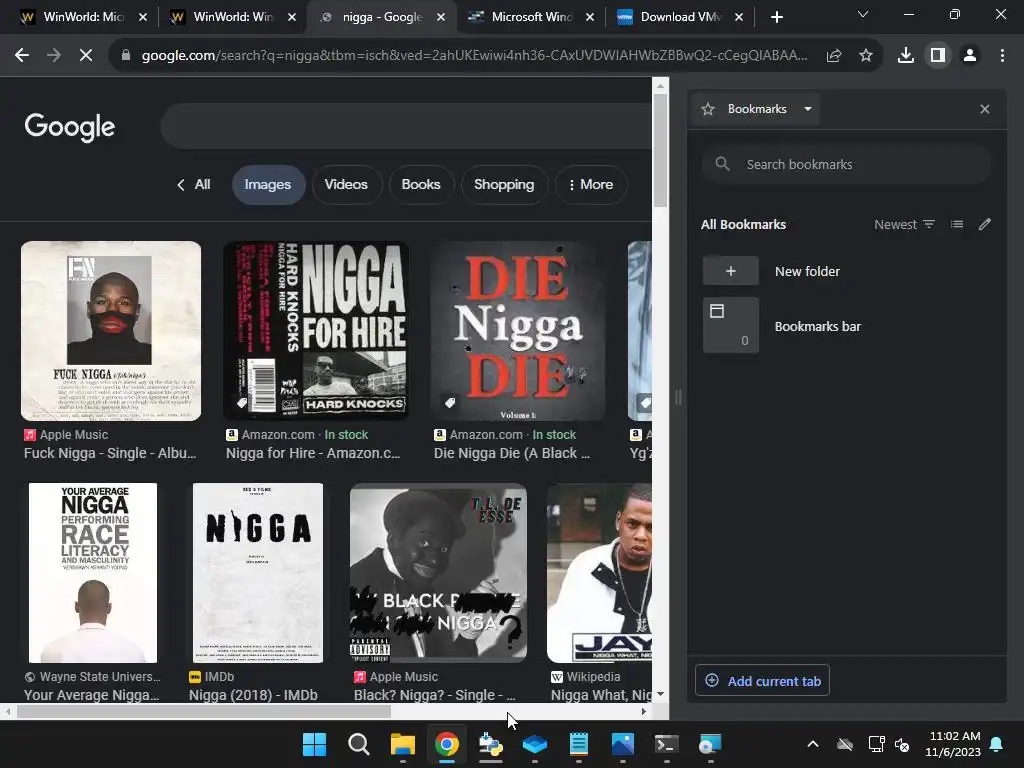Click the page vertical scrollbar thumb
The width and height of the screenshot is (1024, 768).
click(660, 150)
